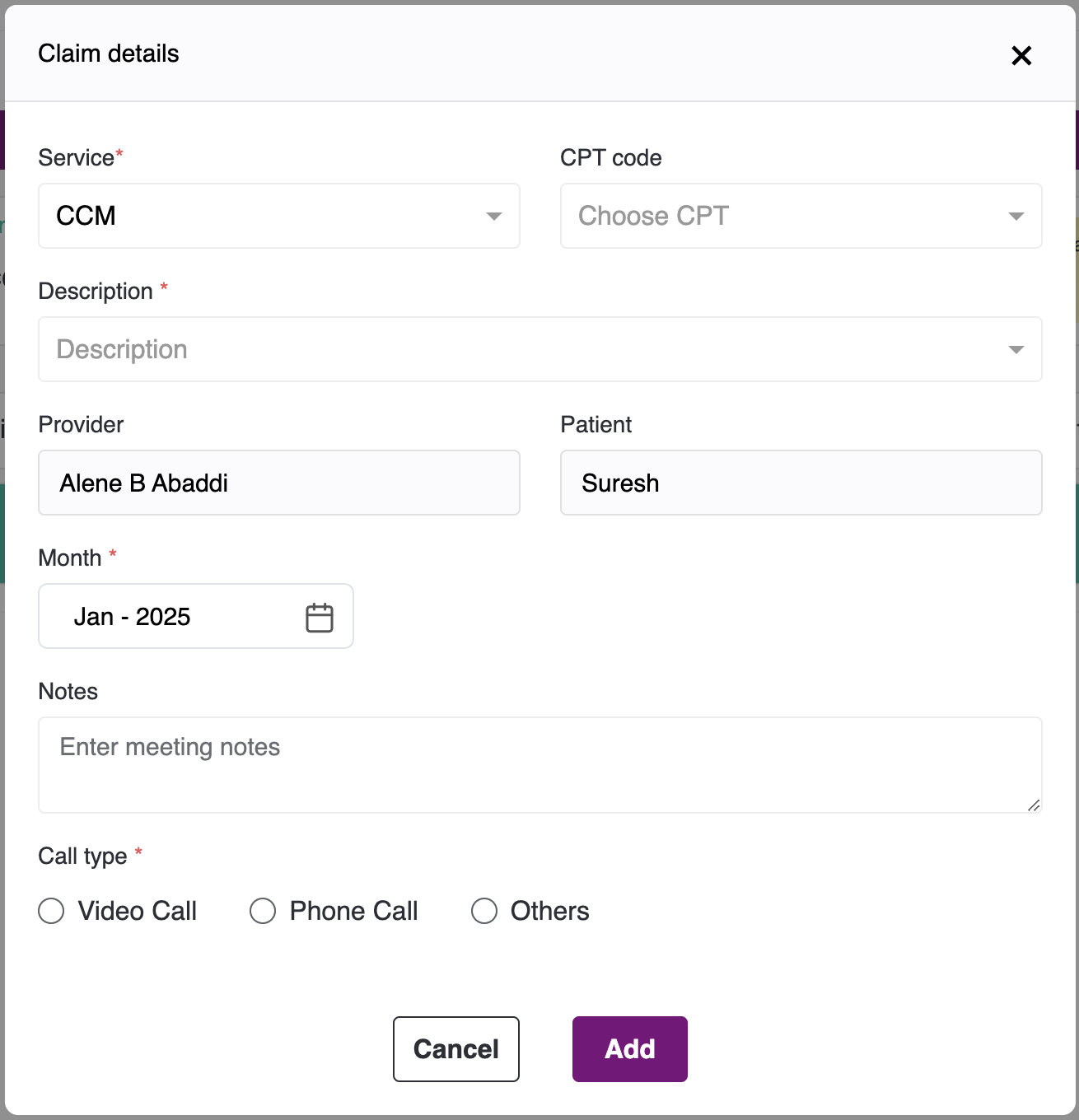Select the Video Call radio option

[51, 911]
